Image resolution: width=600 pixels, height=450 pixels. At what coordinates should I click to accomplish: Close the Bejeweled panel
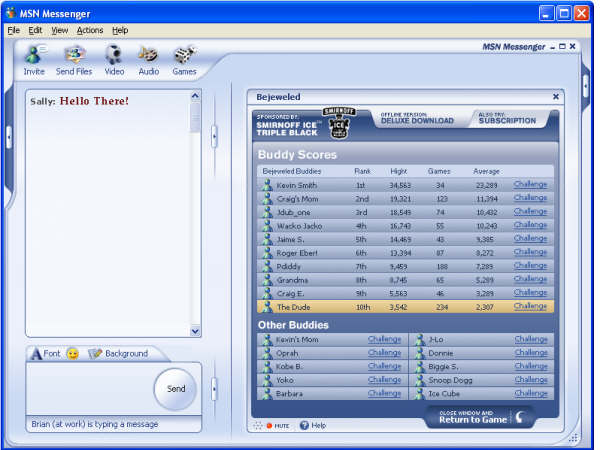[556, 97]
